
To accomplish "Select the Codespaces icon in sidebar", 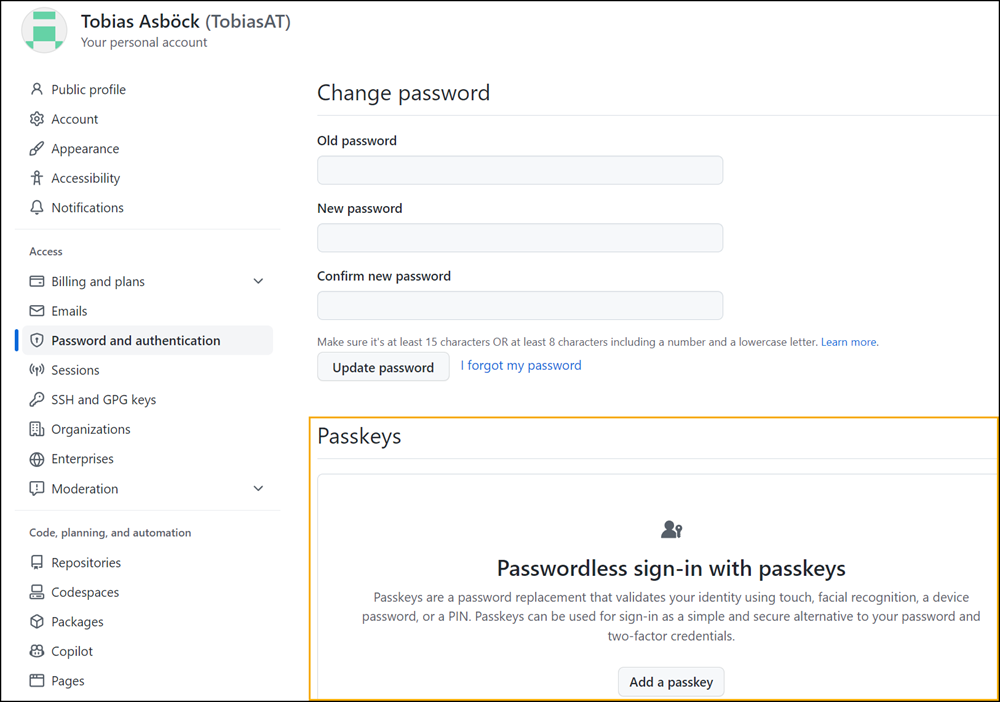I will pos(35,592).
